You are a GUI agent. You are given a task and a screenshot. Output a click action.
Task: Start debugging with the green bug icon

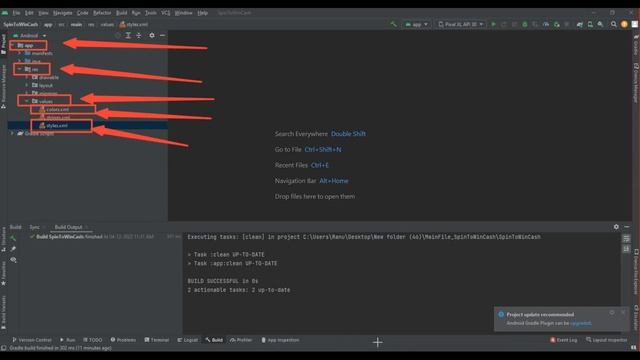click(x=525, y=24)
